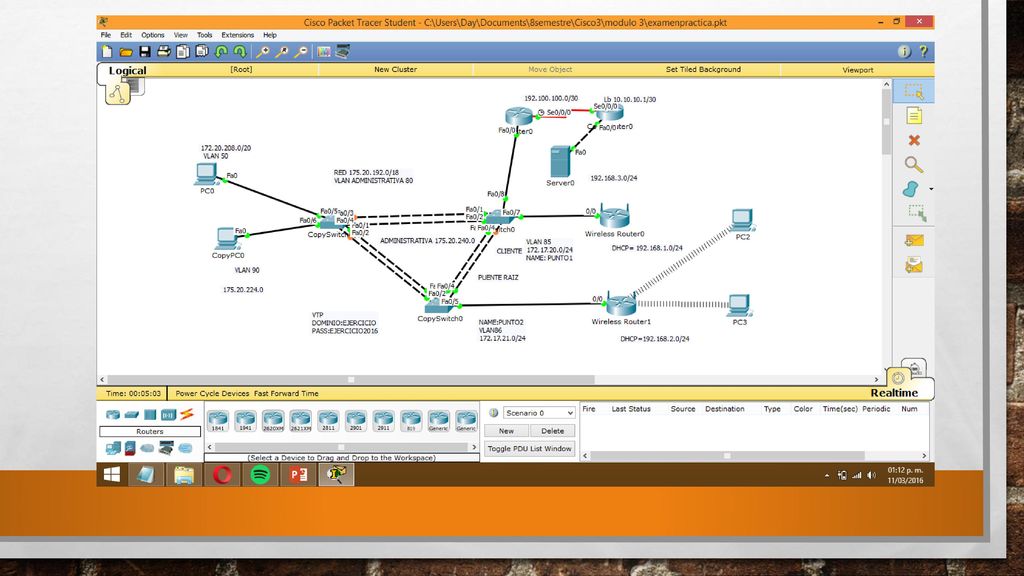
Task: Open the Drawing Palette icon
Action: click(324, 52)
